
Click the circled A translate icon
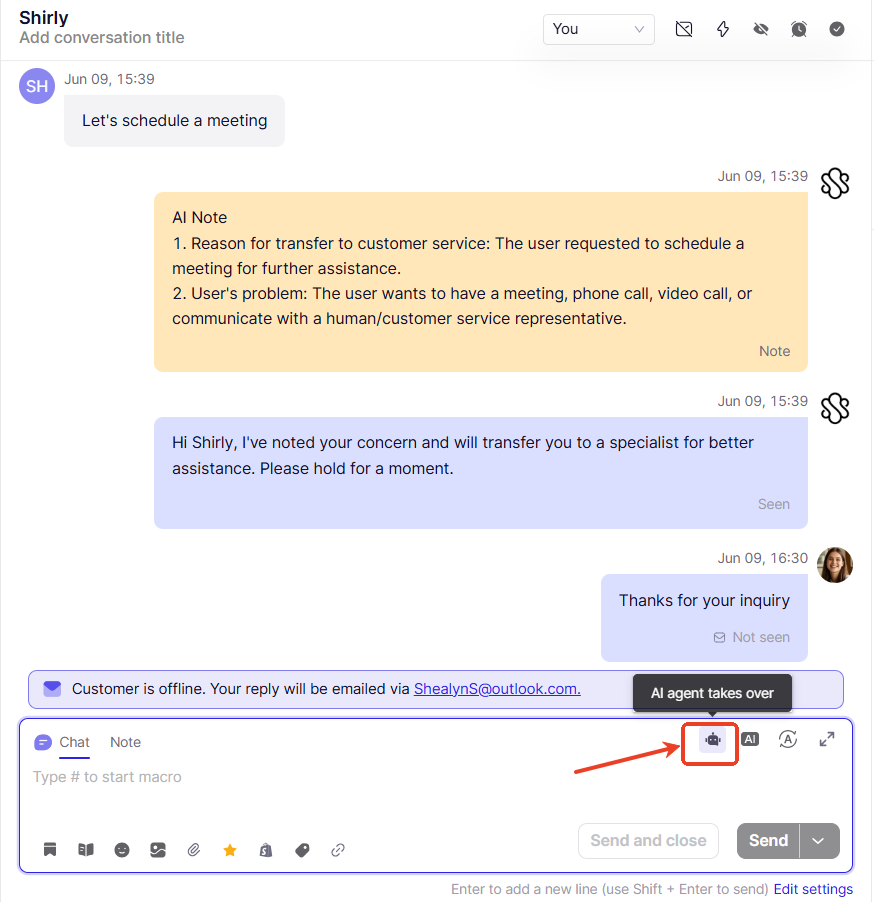(788, 739)
